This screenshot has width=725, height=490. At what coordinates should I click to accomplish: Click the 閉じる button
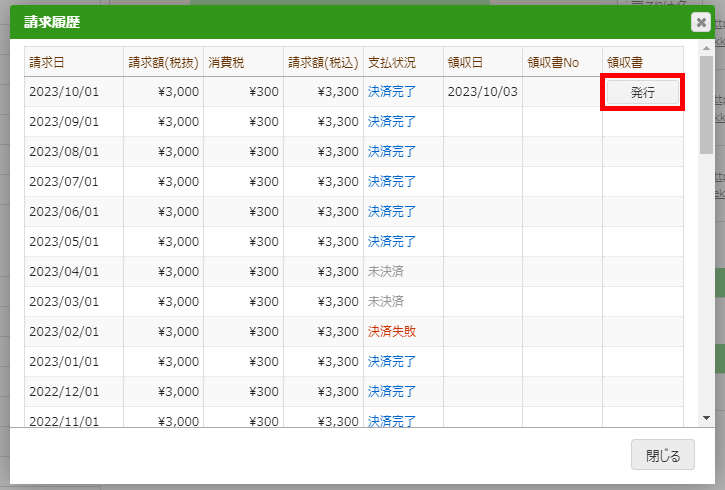(x=663, y=455)
